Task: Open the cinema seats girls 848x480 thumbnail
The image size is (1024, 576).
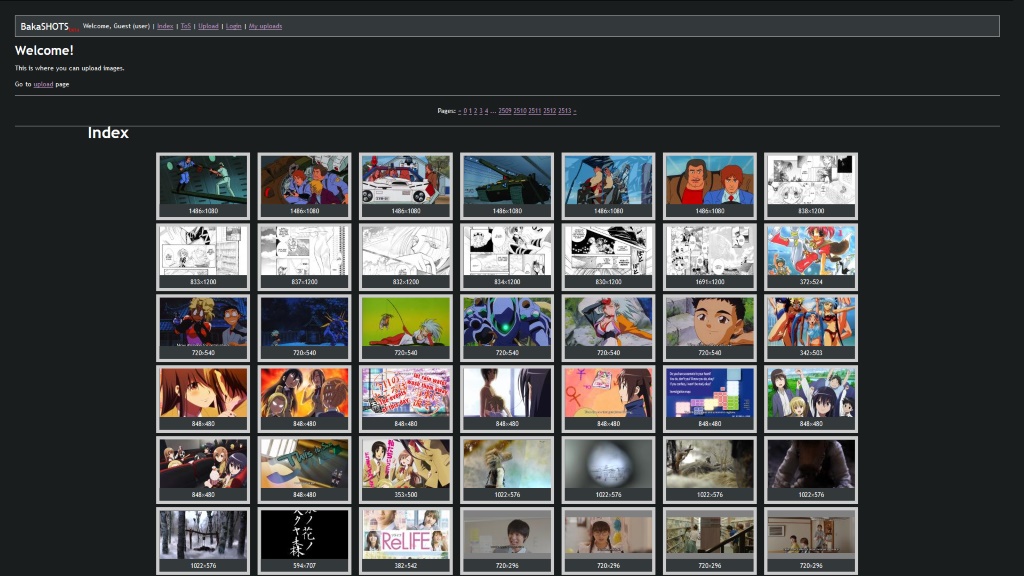Action: tap(202, 470)
